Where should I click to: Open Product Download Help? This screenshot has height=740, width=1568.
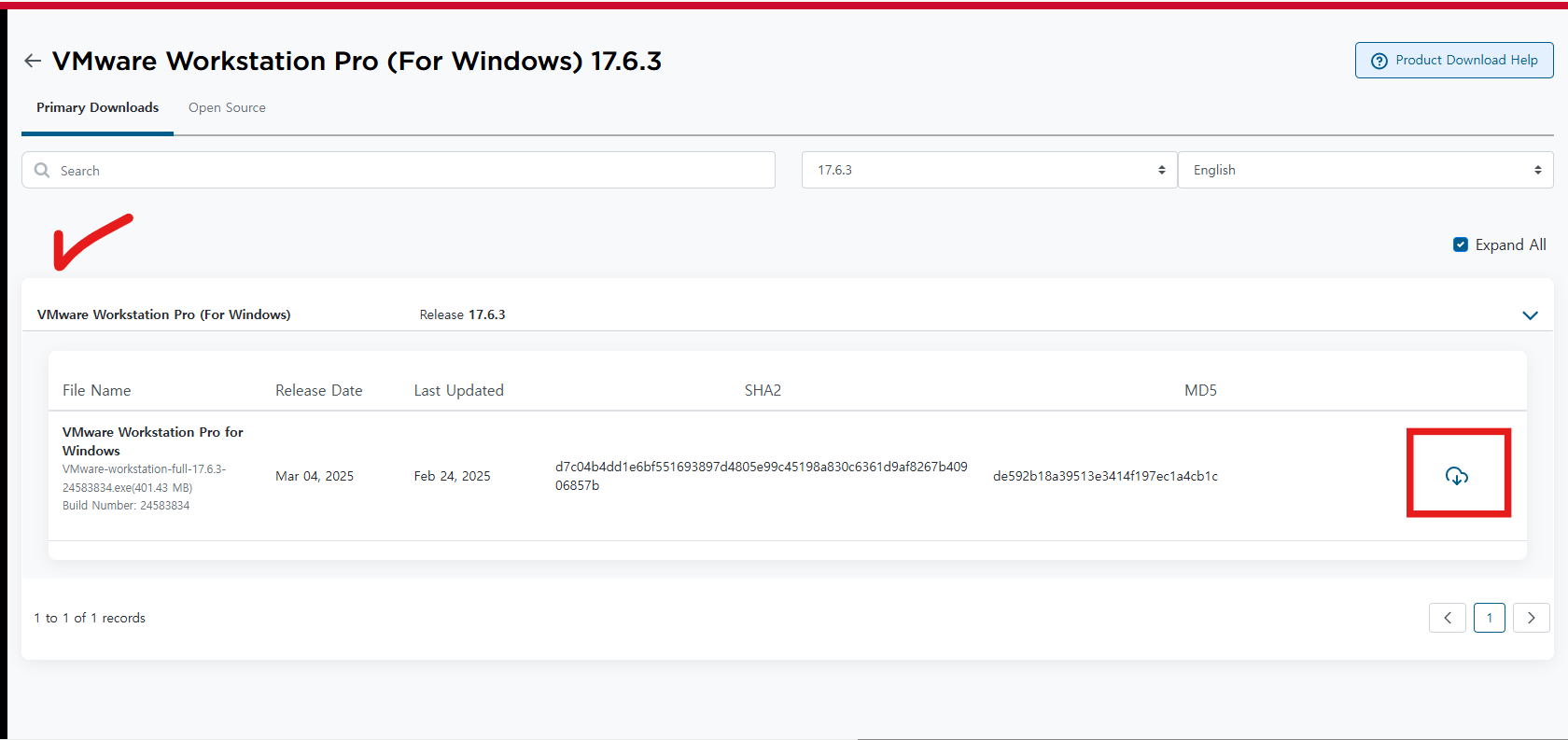(1454, 60)
